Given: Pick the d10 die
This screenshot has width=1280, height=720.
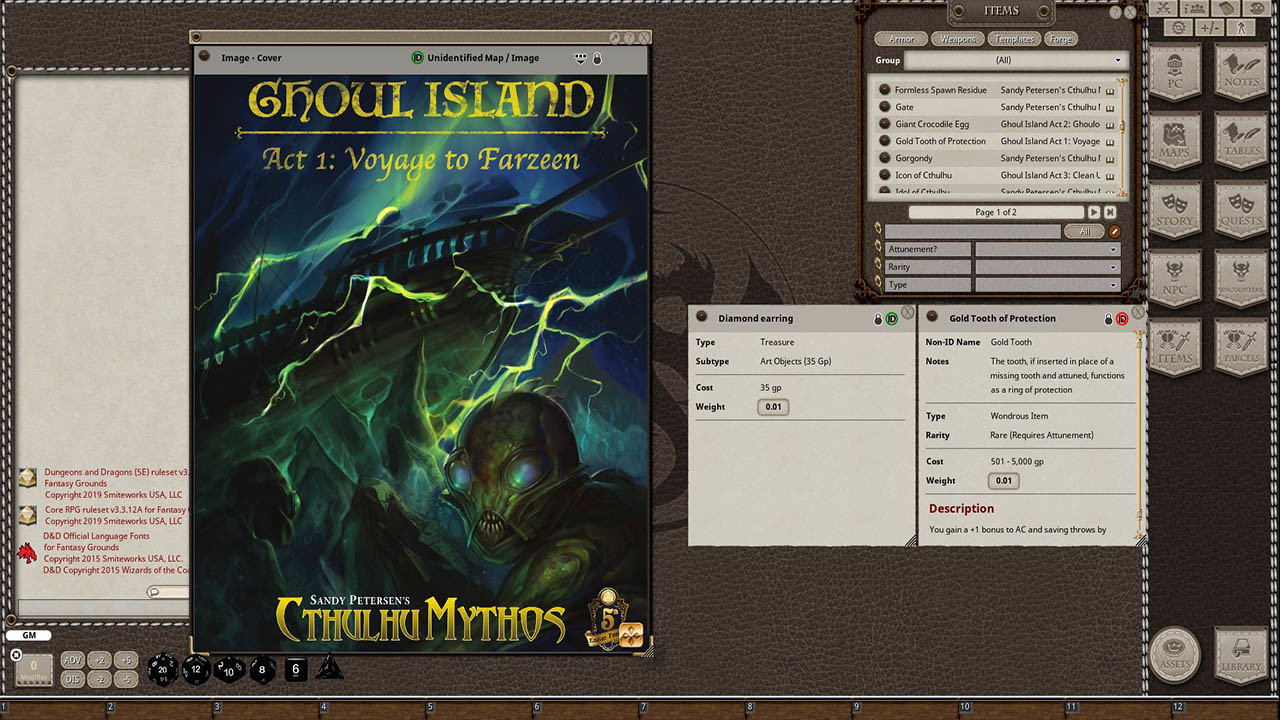Looking at the screenshot, I should 229,670.
